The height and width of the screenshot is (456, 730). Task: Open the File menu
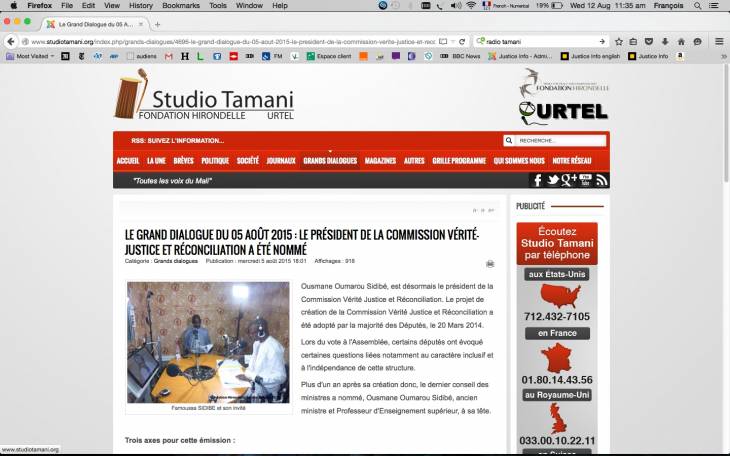coord(67,6)
